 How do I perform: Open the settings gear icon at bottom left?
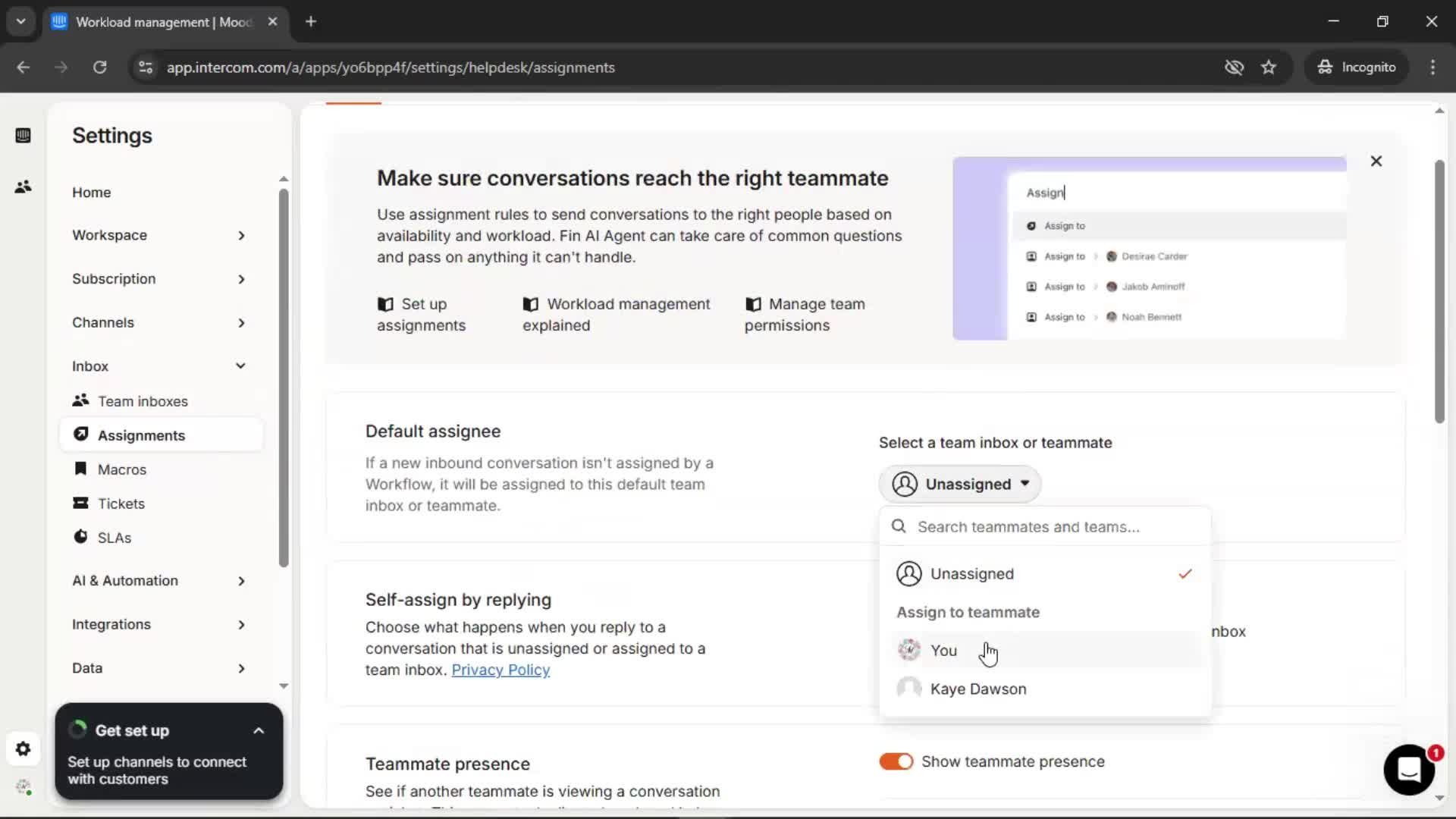(23, 749)
